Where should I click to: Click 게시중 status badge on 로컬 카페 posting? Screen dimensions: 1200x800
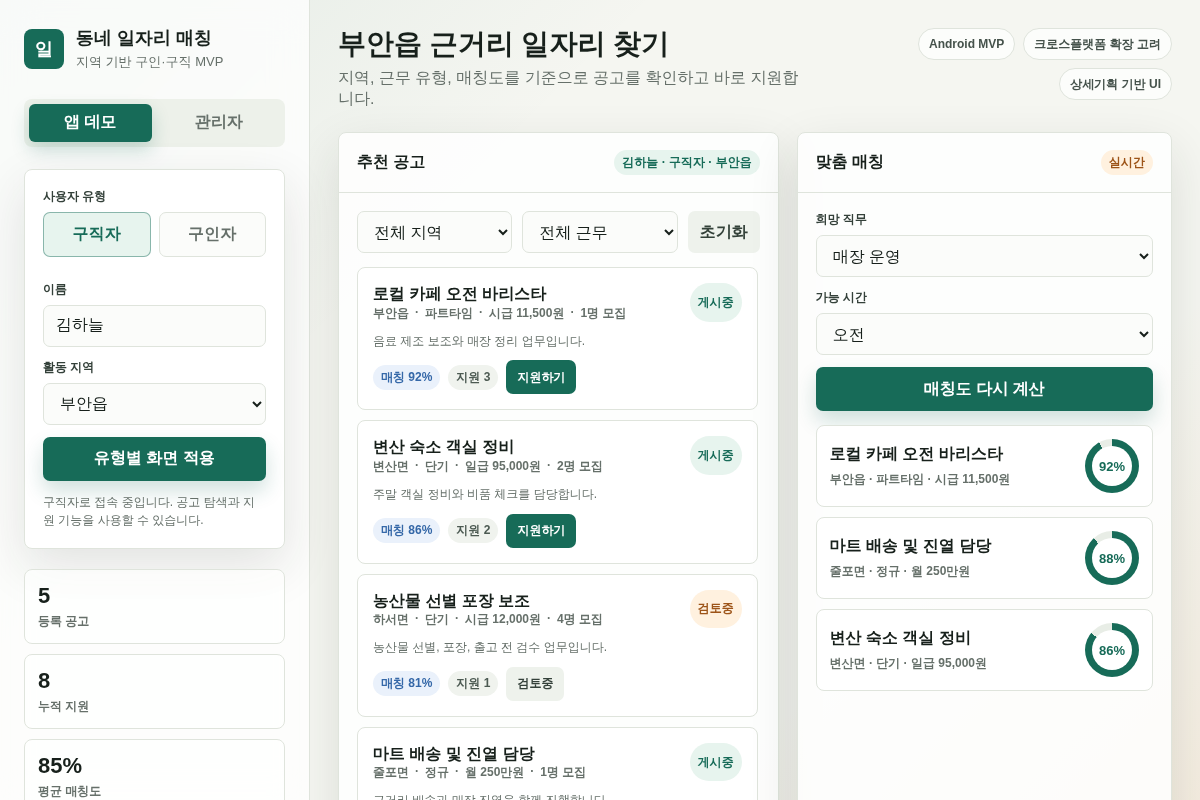[x=716, y=303]
